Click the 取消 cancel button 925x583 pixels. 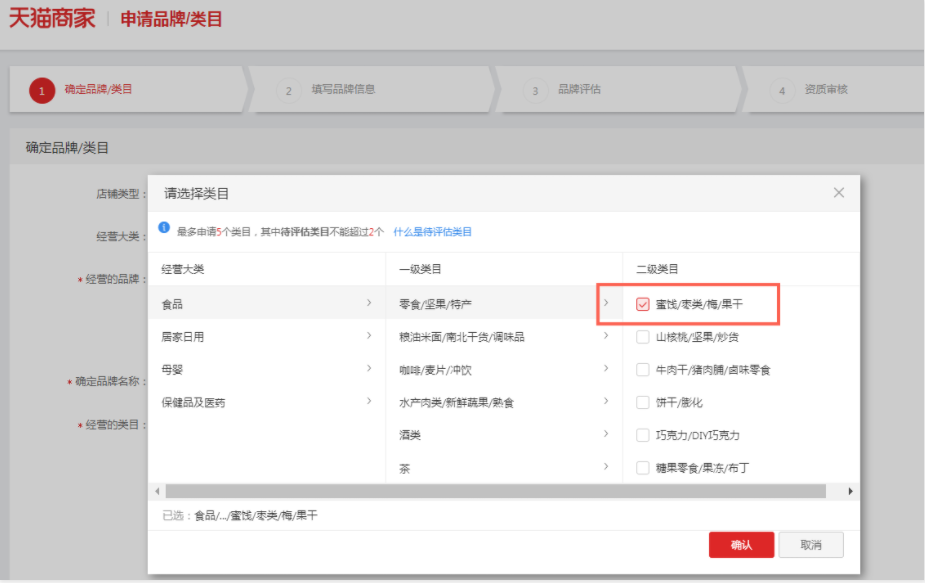coord(810,544)
